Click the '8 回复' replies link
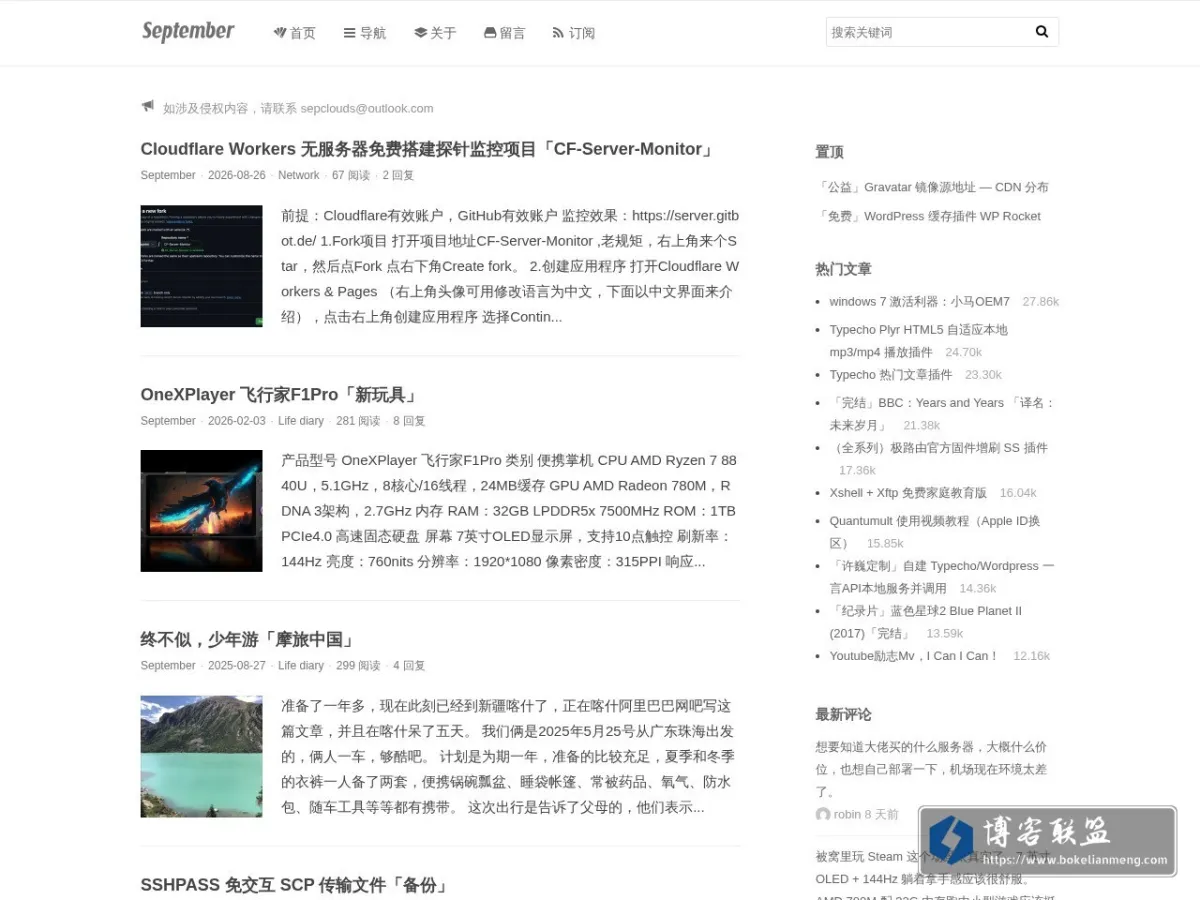Image resolution: width=1200 pixels, height=900 pixels. click(x=409, y=421)
